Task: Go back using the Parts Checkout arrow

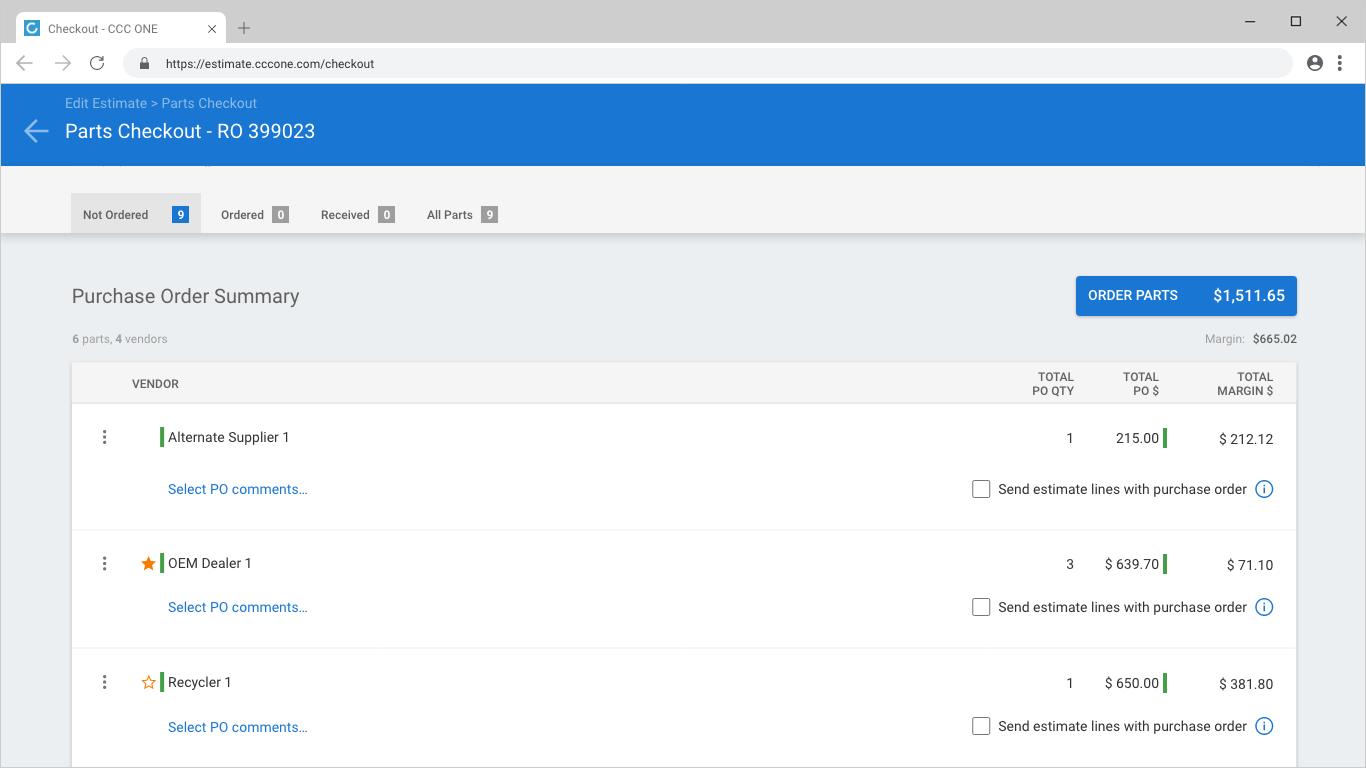Action: [x=36, y=131]
